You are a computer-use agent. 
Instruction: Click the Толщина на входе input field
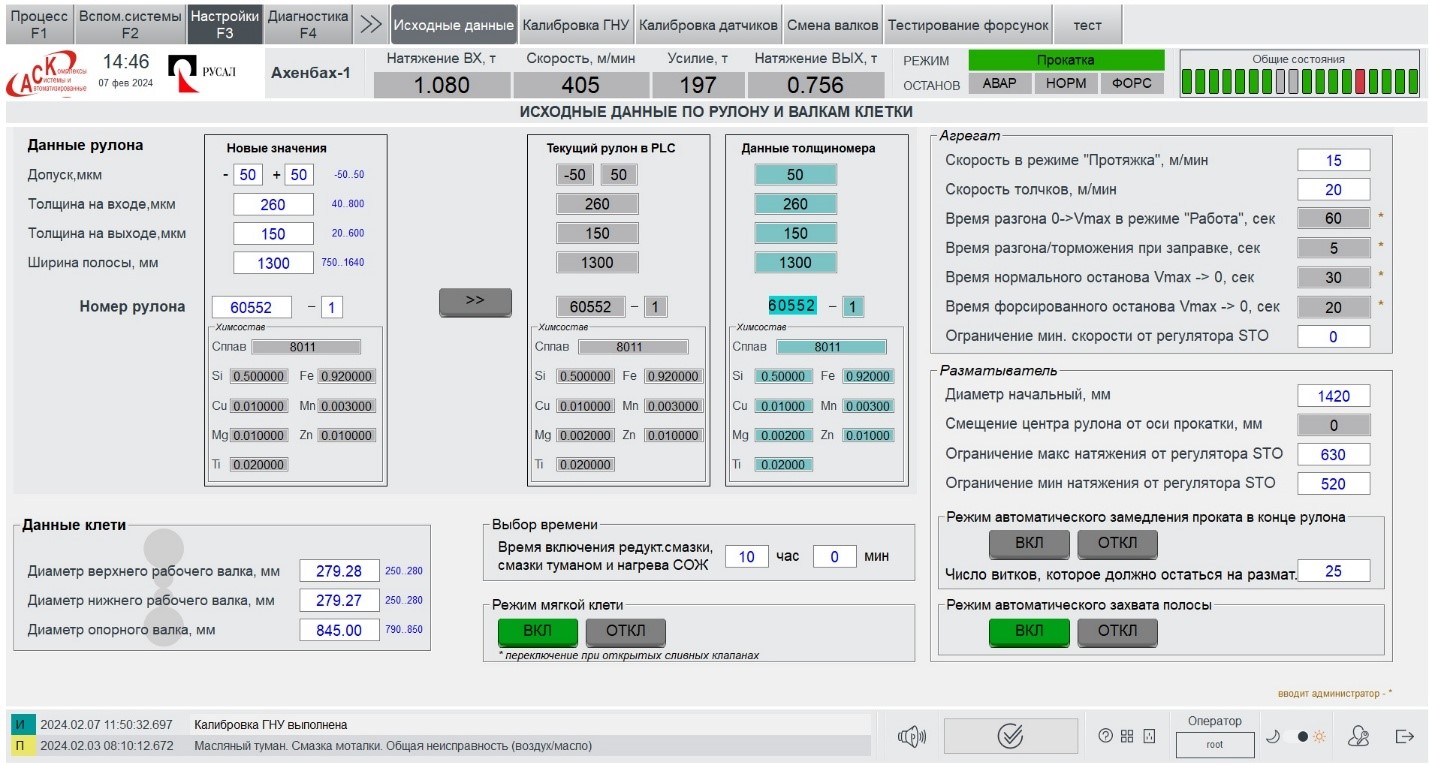[273, 205]
